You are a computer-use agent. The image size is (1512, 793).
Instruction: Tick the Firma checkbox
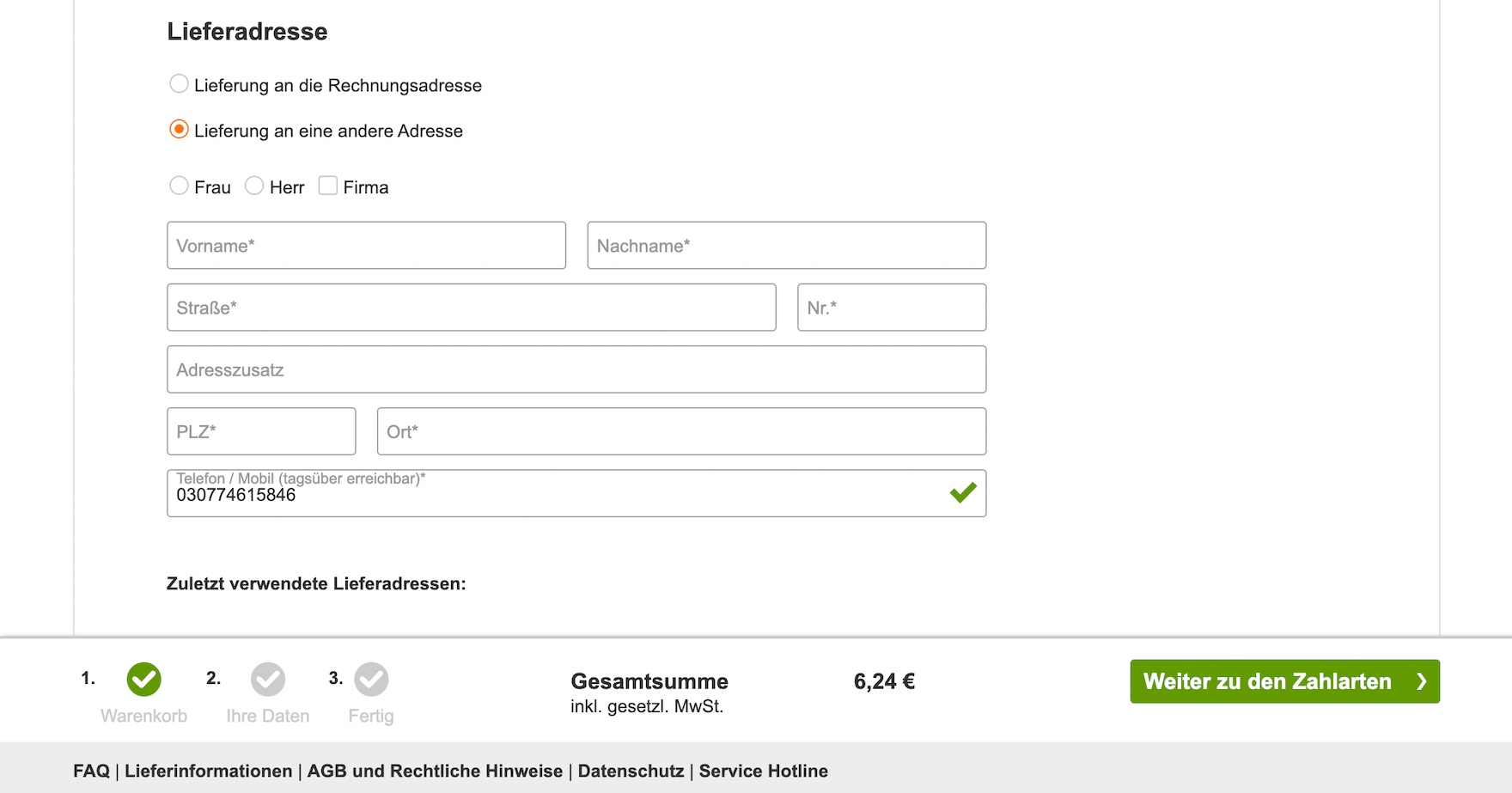point(328,186)
